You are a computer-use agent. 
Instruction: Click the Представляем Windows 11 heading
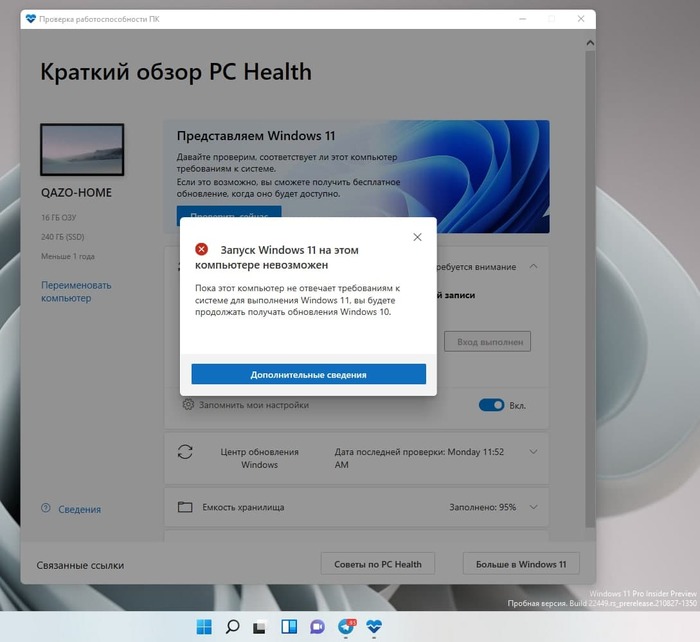pos(256,136)
